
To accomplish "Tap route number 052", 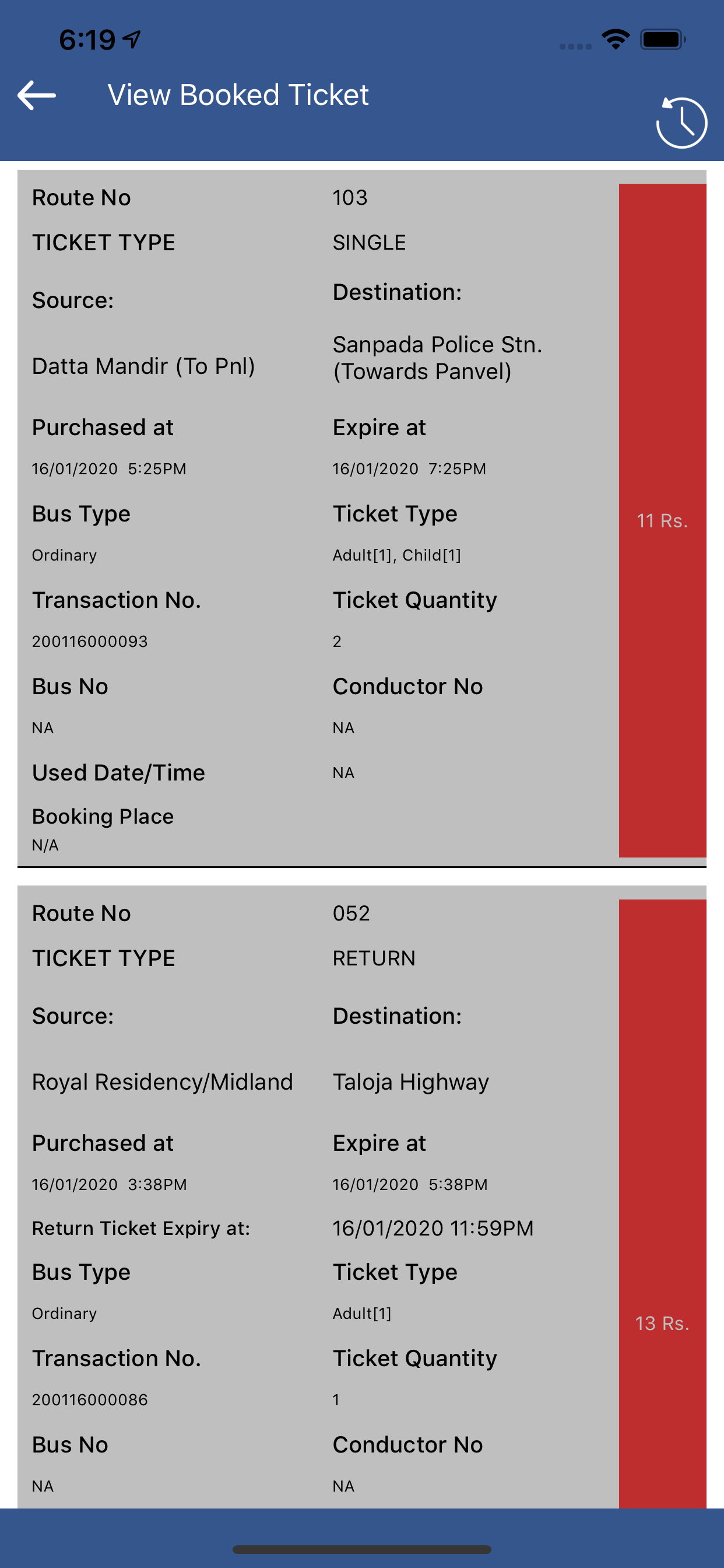I will [x=351, y=914].
